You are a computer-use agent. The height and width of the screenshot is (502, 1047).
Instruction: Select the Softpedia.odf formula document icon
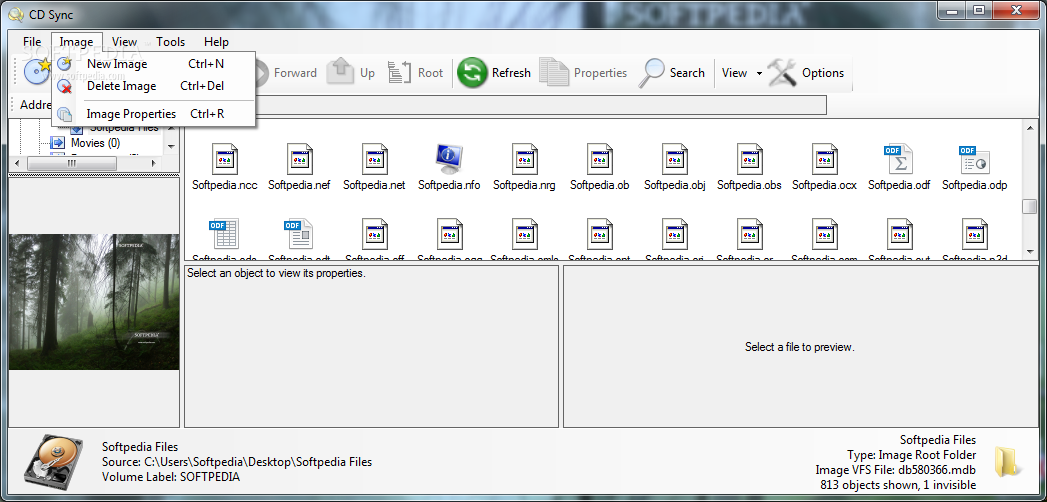click(898, 159)
